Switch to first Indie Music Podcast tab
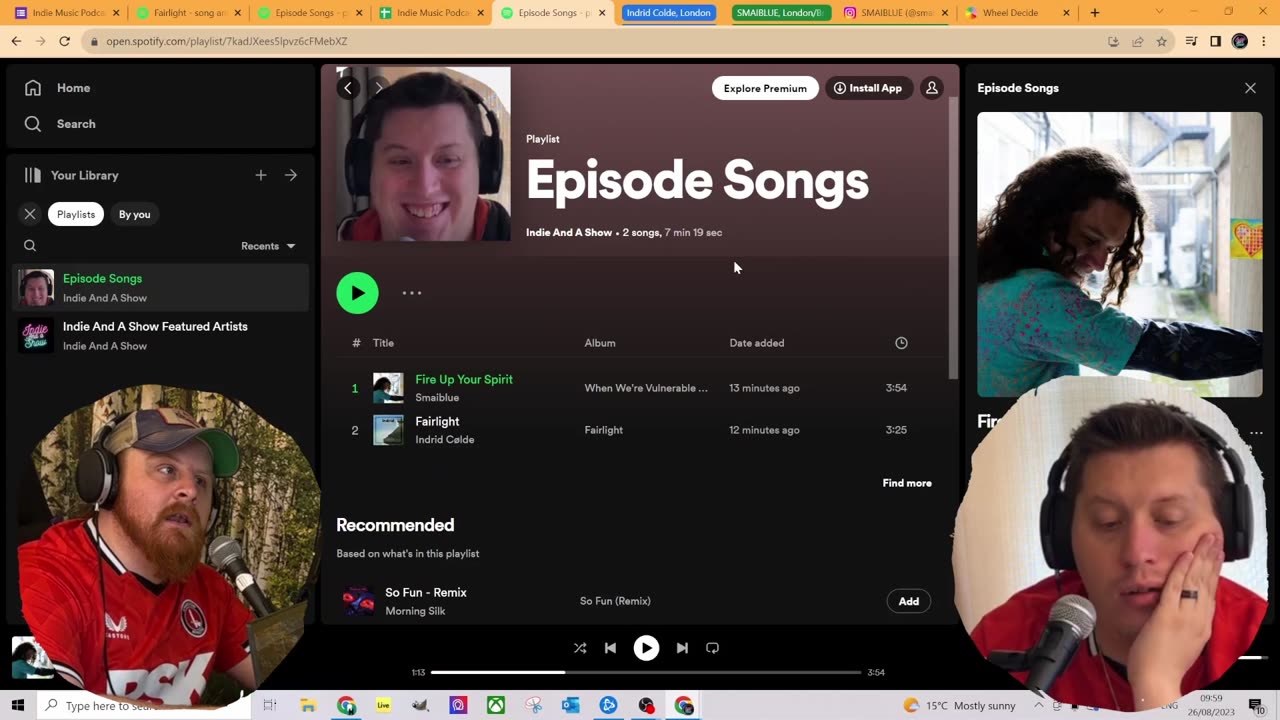Screen dimensions: 1280x720 click(x=64, y=13)
